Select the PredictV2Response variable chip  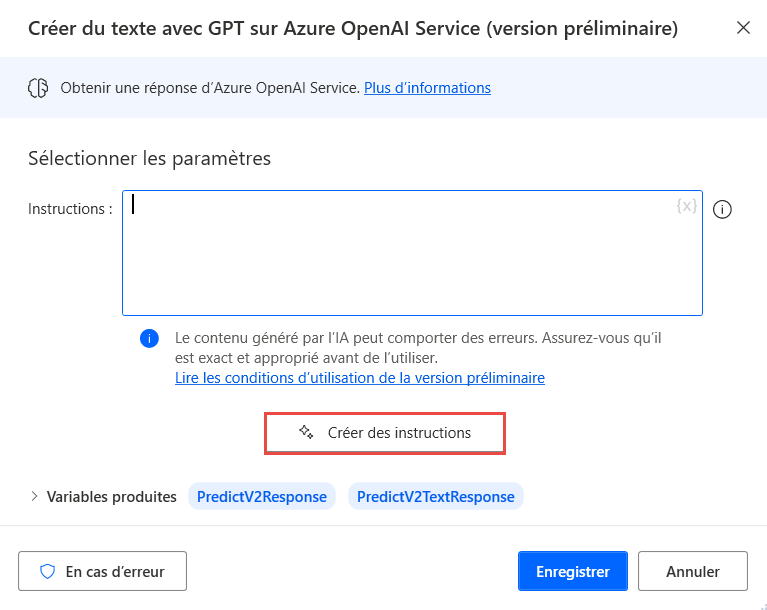pos(262,496)
